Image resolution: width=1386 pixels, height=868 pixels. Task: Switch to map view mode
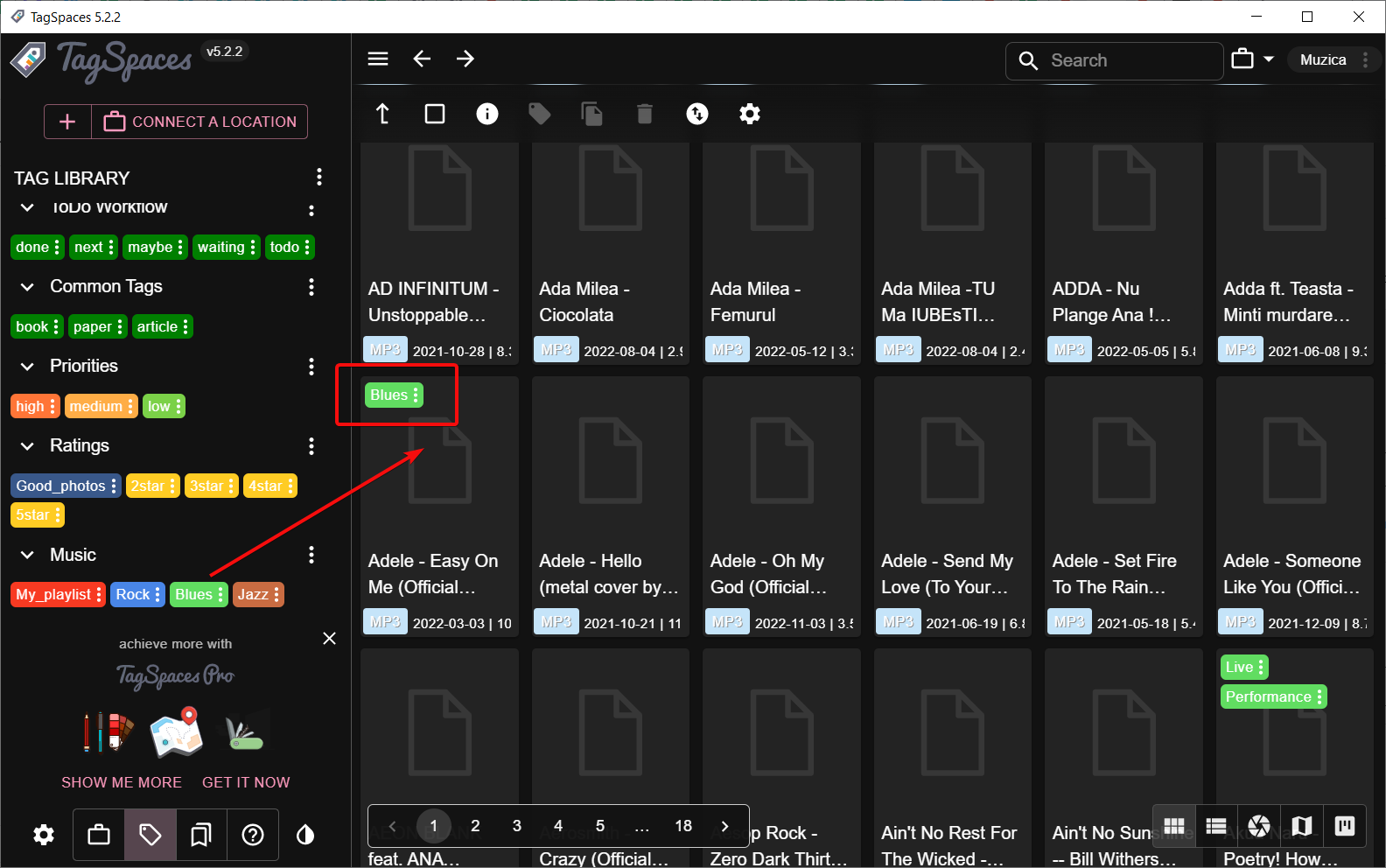pyautogui.click(x=1302, y=826)
